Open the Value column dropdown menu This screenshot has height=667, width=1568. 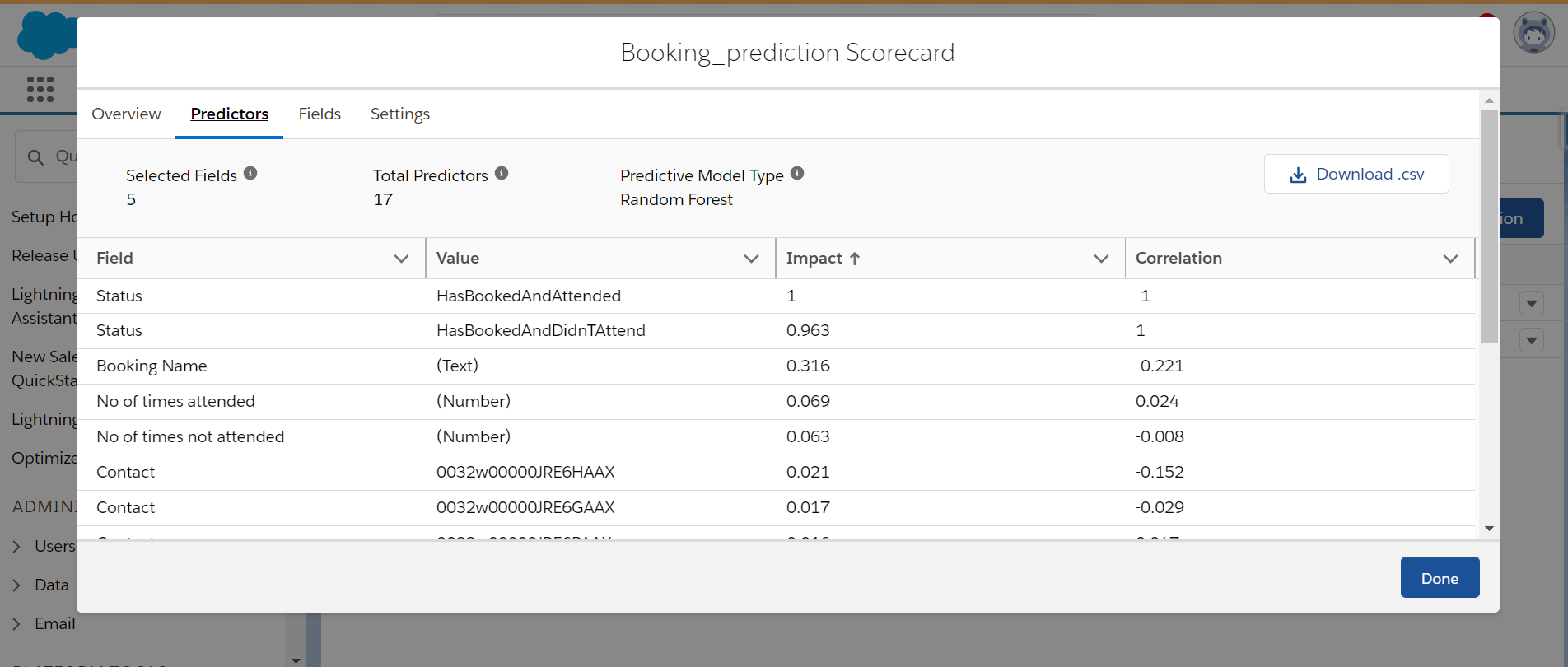pos(751,259)
